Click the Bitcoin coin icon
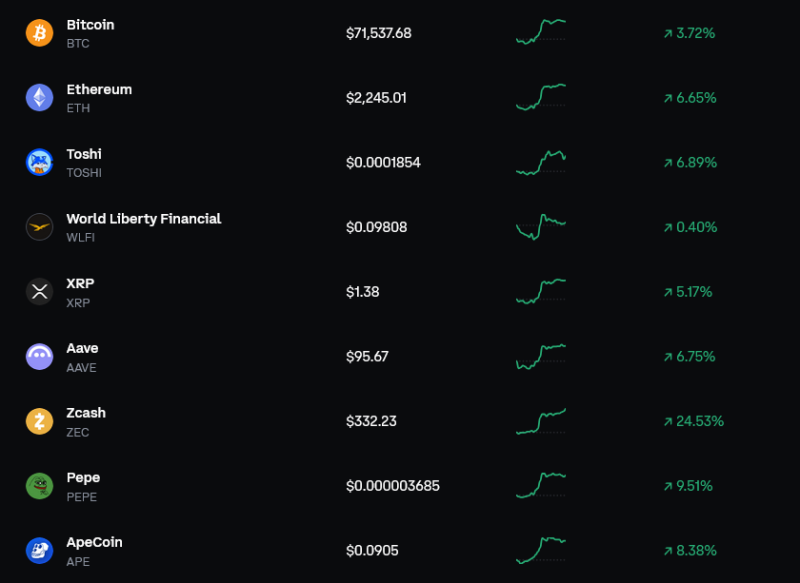Viewport: 800px width, 583px height. pos(39,33)
